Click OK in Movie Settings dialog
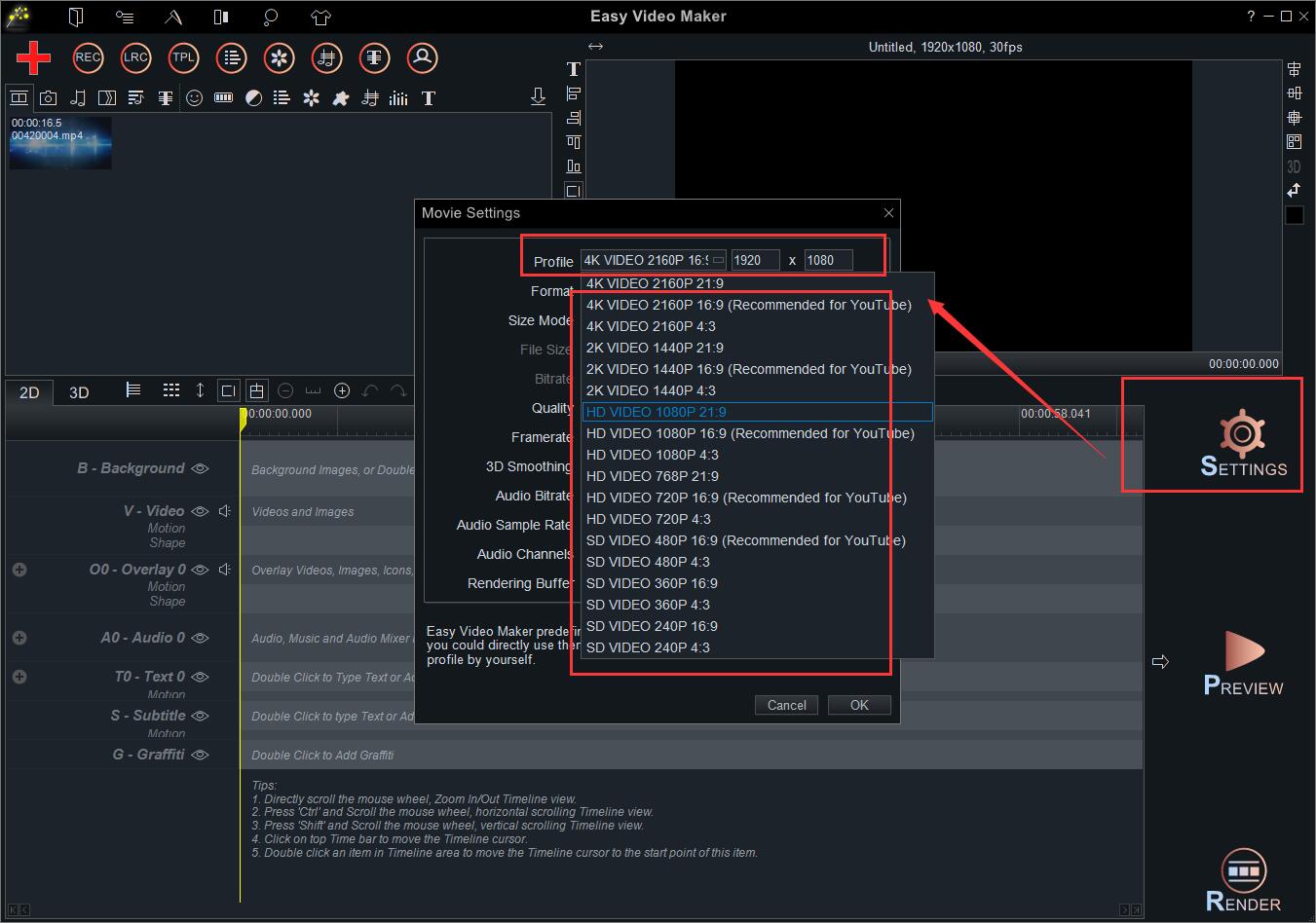 (x=859, y=705)
